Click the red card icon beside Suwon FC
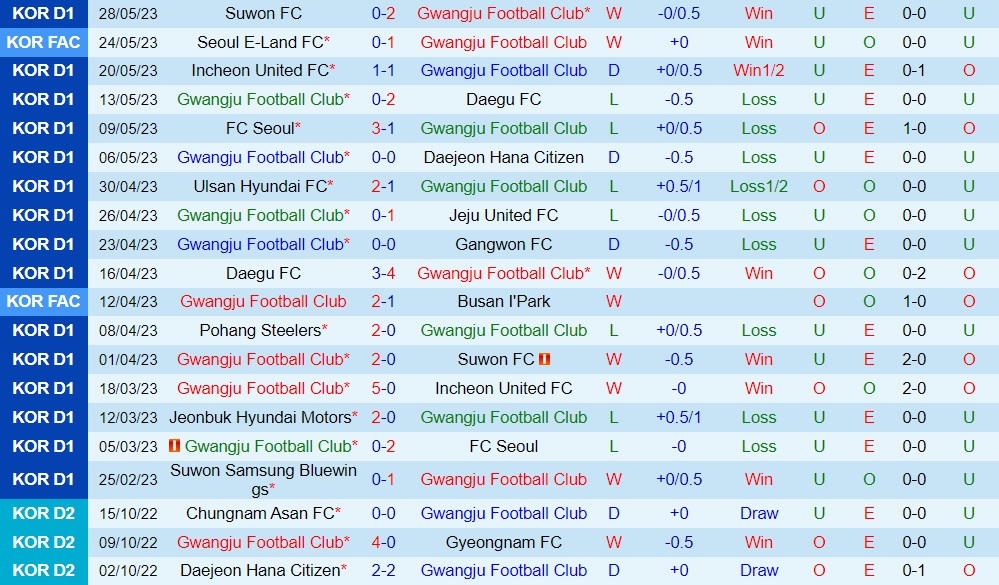The height and width of the screenshot is (585, 999). pyautogui.click(x=545, y=359)
